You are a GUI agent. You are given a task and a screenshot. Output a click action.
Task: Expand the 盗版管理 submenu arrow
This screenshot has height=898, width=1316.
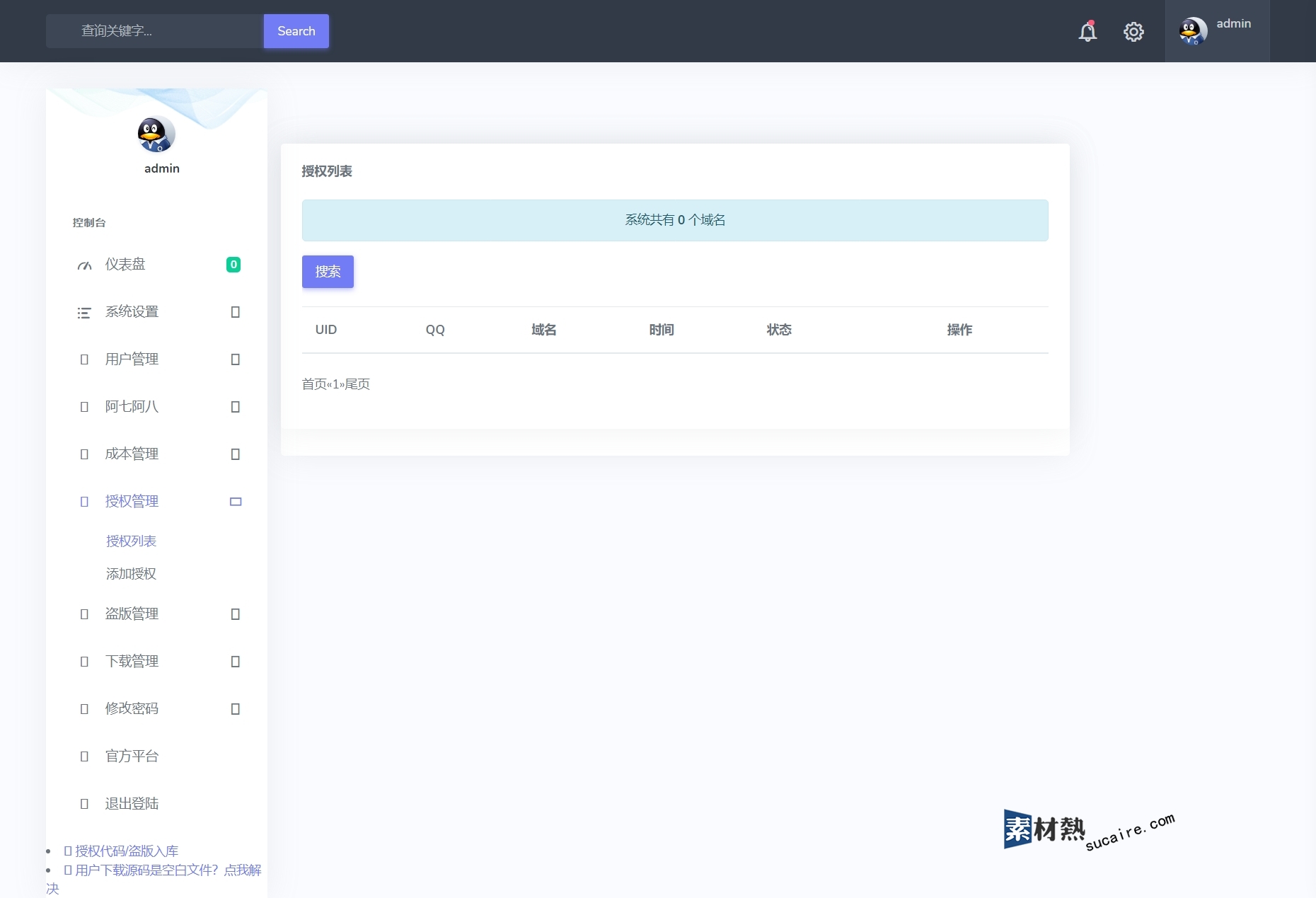(236, 614)
